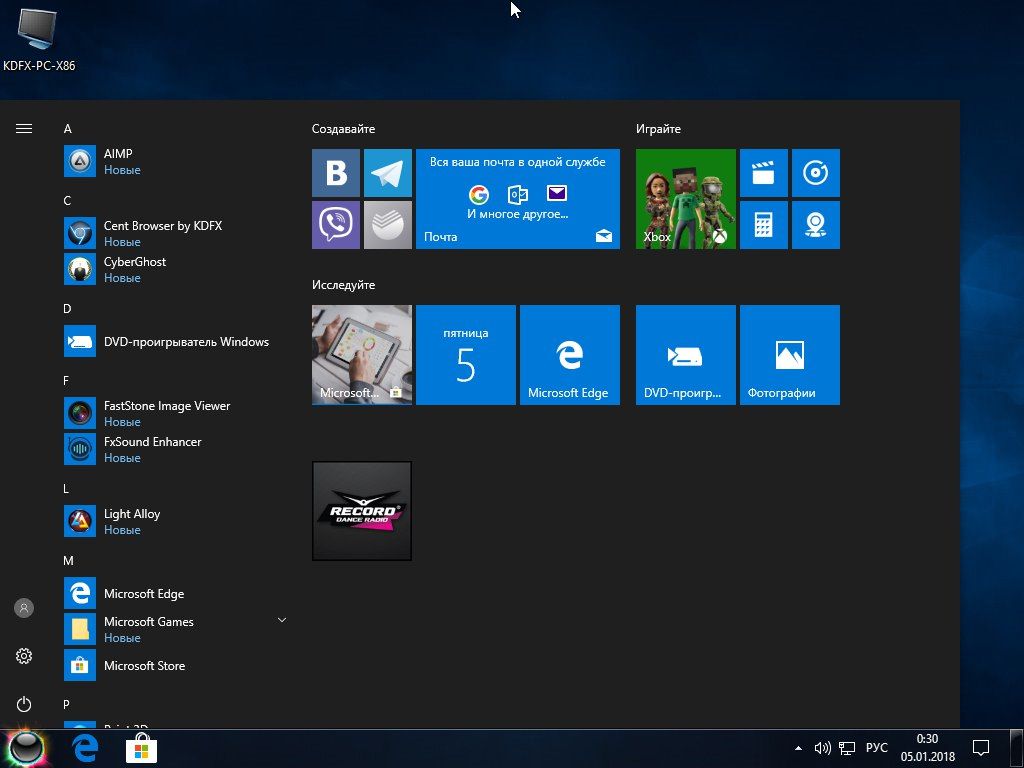Open the VK (VKontakte) tile
Screen dimensions: 1024x768
pyautogui.click(x=336, y=173)
